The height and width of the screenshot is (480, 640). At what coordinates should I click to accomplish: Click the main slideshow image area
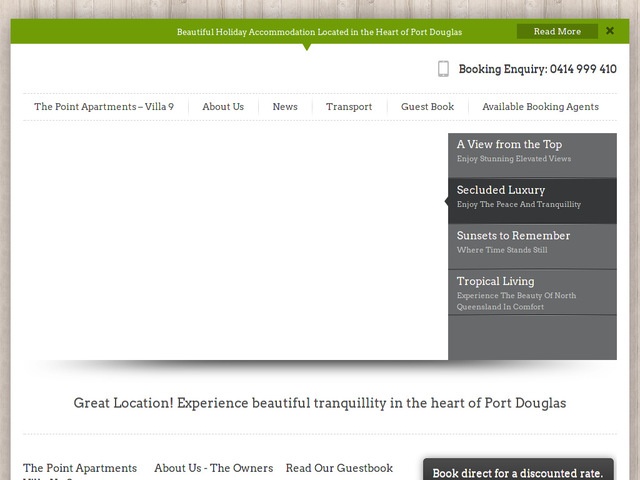pyautogui.click(x=235, y=246)
